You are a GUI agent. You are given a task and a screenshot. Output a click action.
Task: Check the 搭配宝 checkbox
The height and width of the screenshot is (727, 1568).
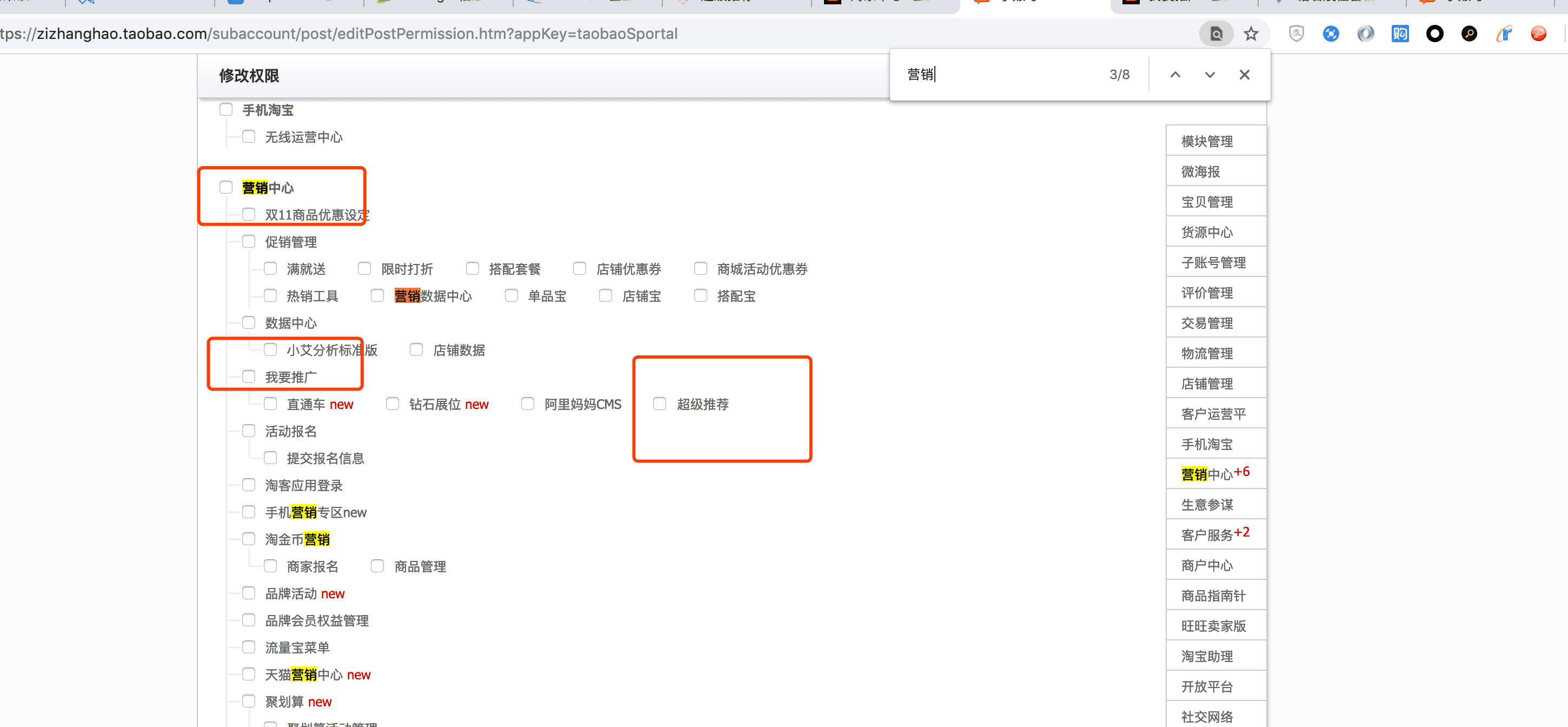tap(701, 295)
